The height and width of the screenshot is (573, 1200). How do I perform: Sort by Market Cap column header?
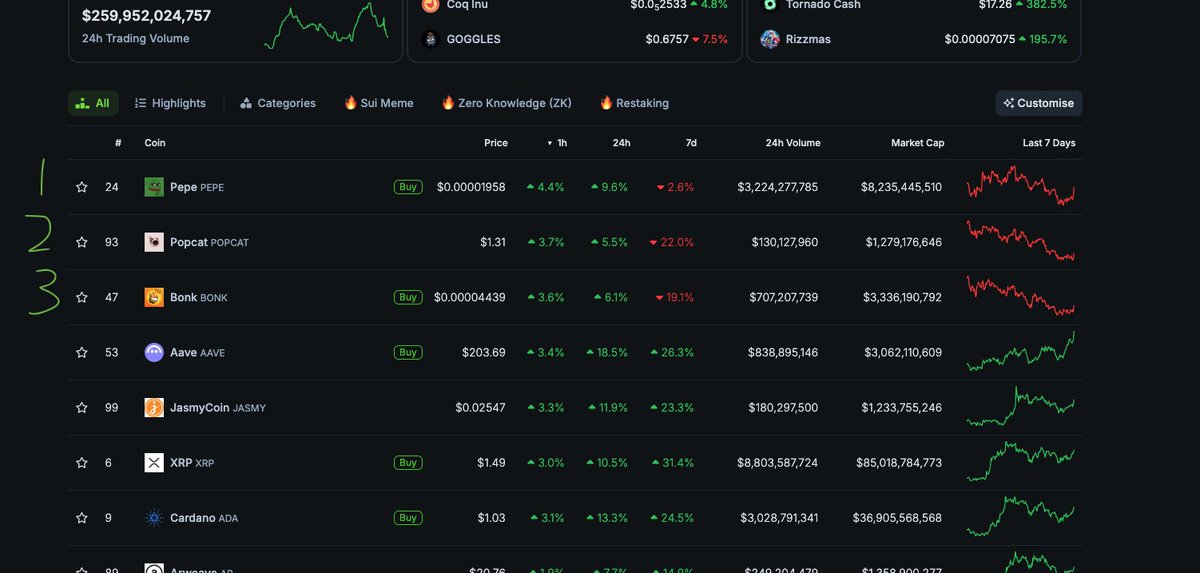pos(918,143)
